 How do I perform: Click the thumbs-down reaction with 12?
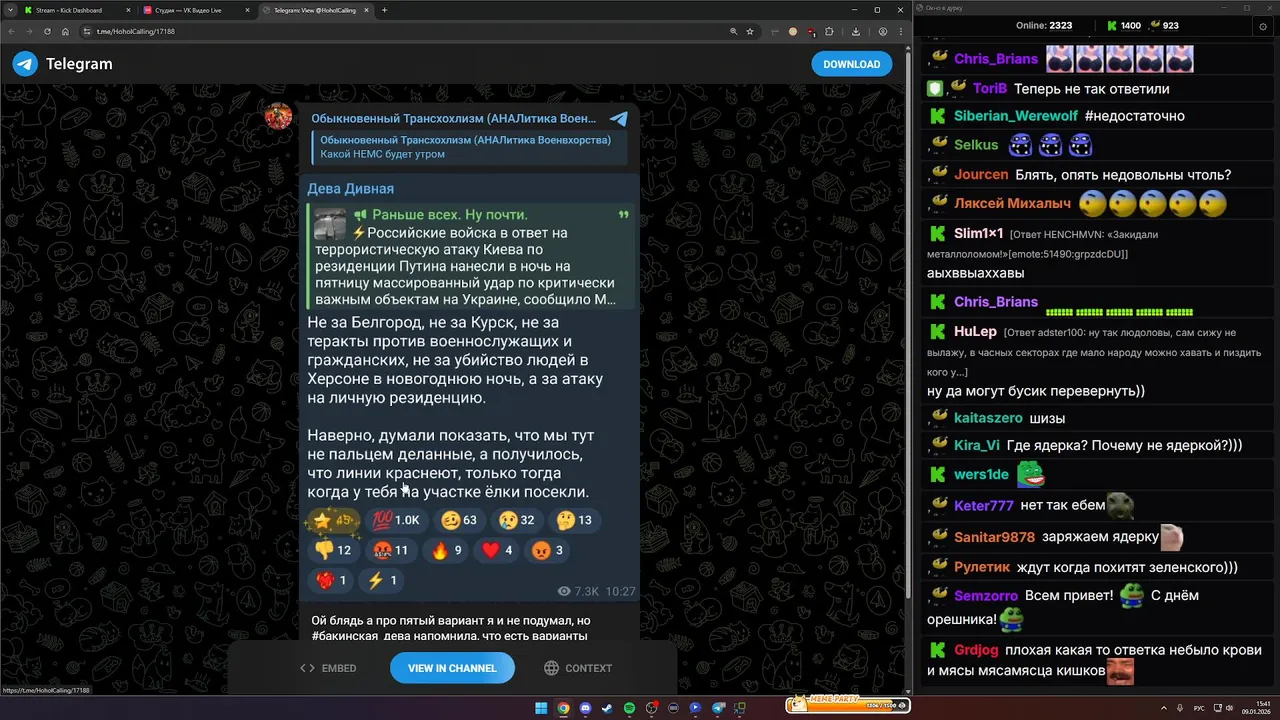[x=333, y=550]
